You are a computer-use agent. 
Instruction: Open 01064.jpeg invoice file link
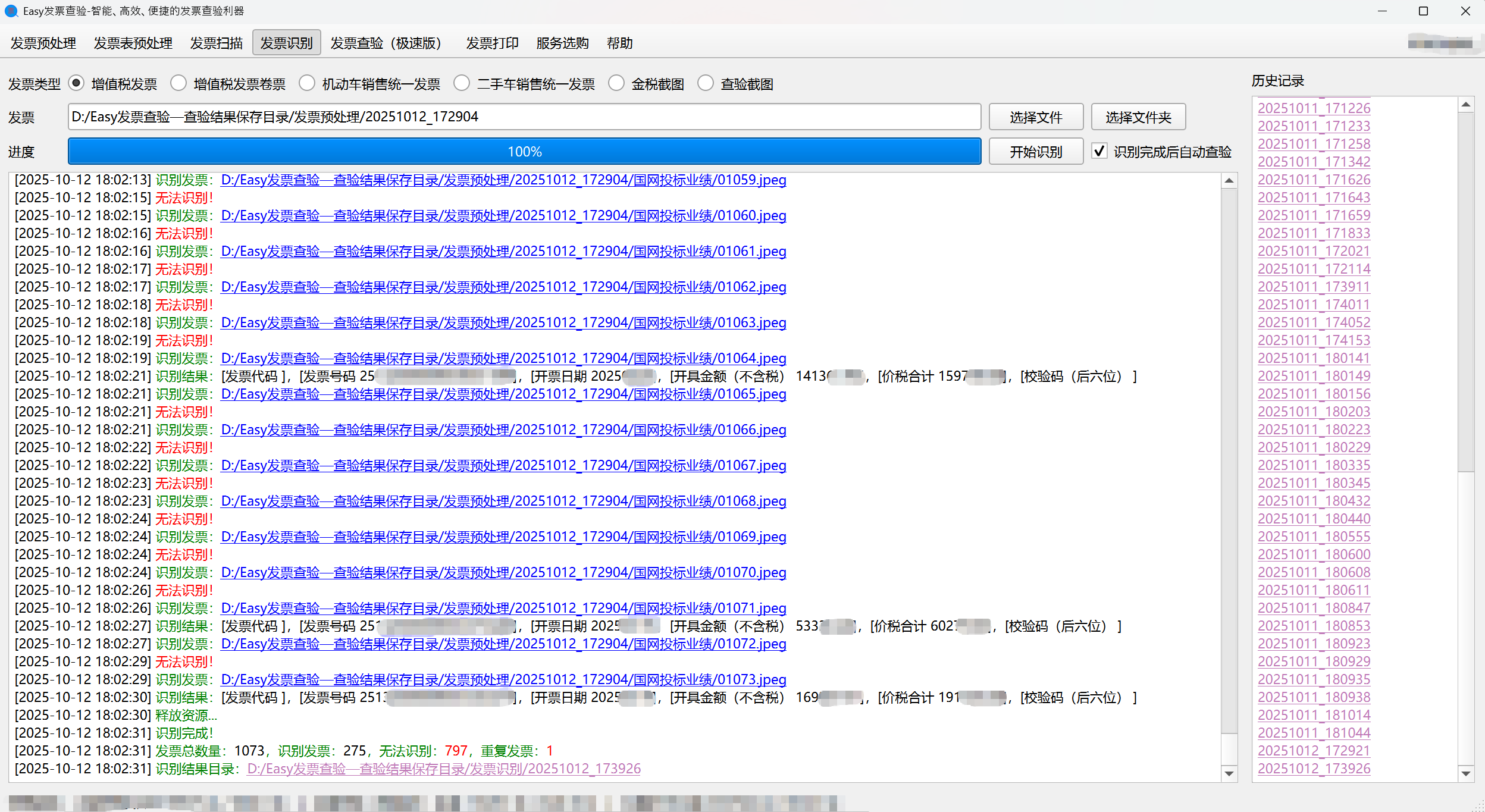pyautogui.click(x=503, y=358)
